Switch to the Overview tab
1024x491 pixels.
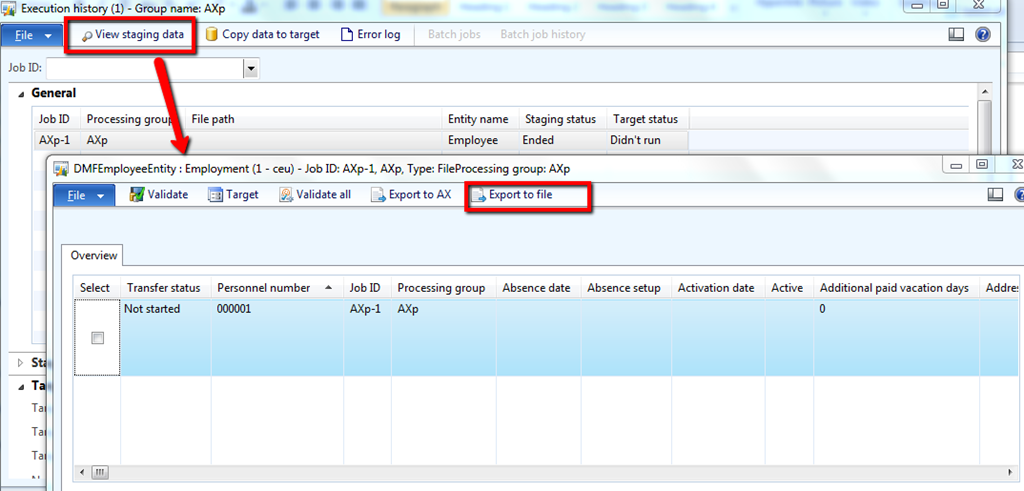[x=94, y=255]
